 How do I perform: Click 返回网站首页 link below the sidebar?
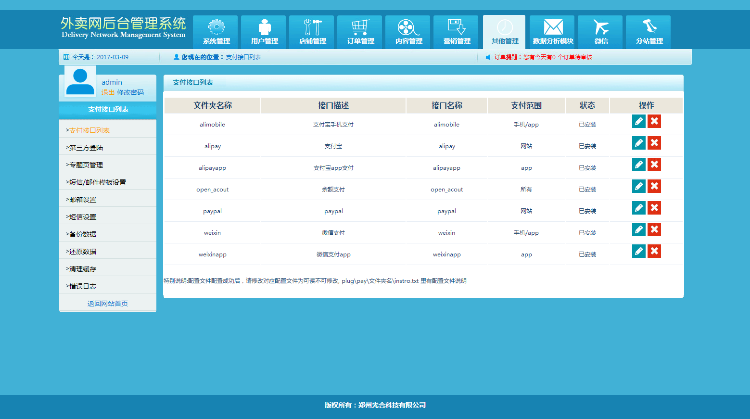tap(107, 303)
